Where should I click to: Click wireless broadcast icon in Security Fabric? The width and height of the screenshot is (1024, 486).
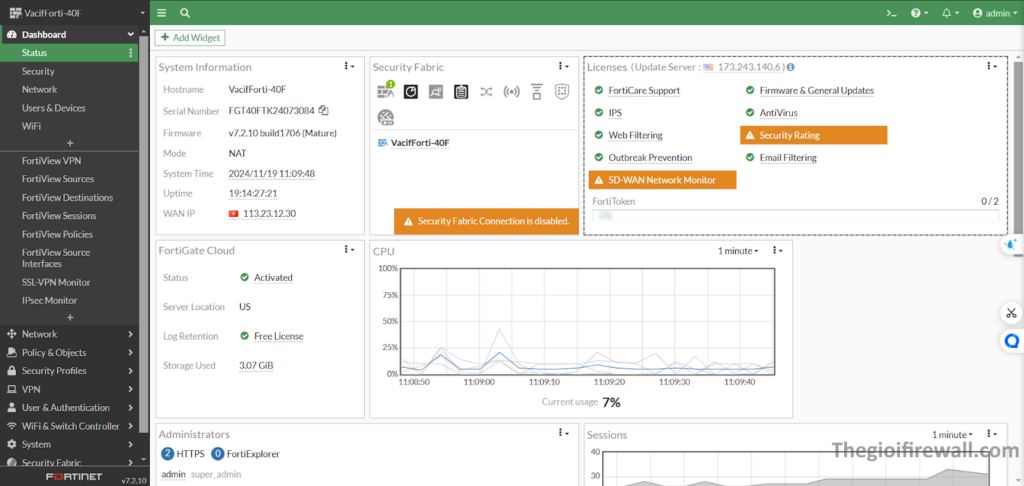(x=511, y=91)
